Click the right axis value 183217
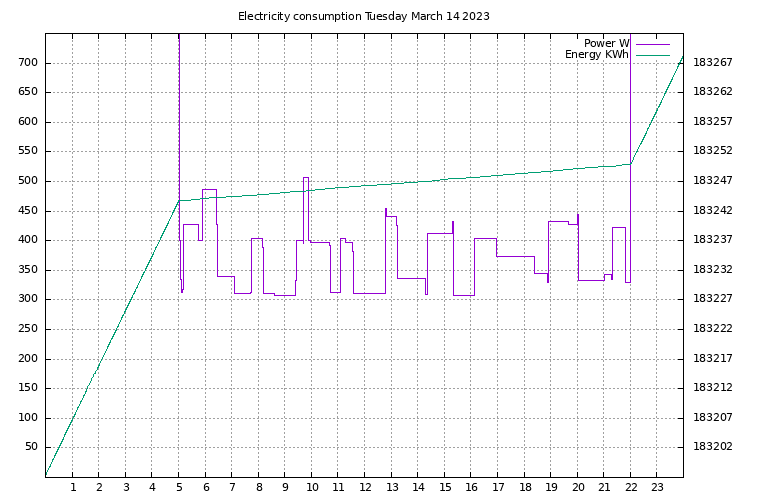This screenshot has height=500, width=768. pyautogui.click(x=713, y=358)
